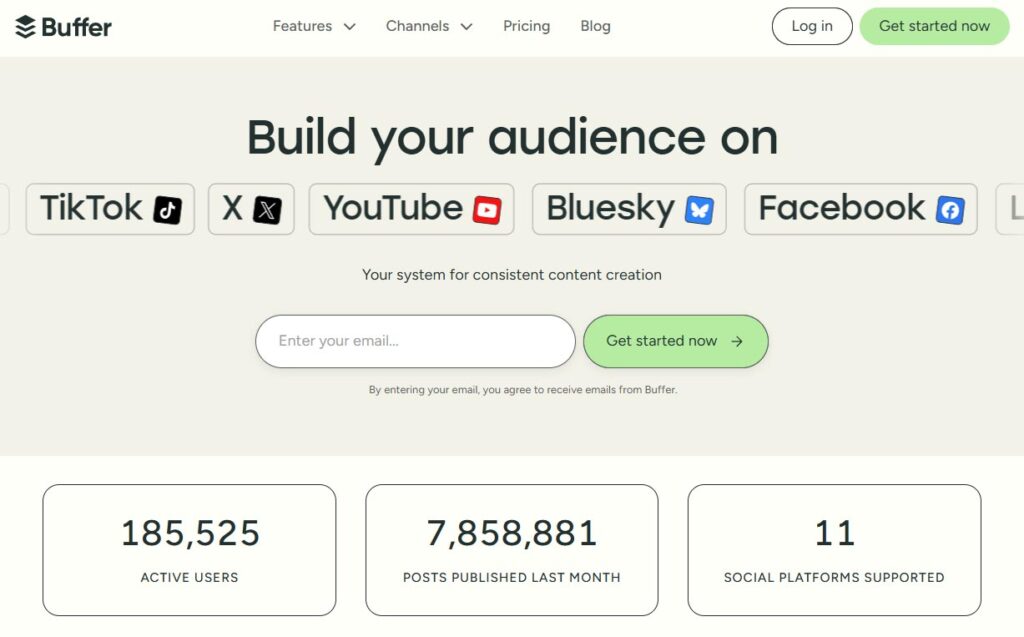Open the Blog link
The image size is (1024, 637).
point(596,26)
